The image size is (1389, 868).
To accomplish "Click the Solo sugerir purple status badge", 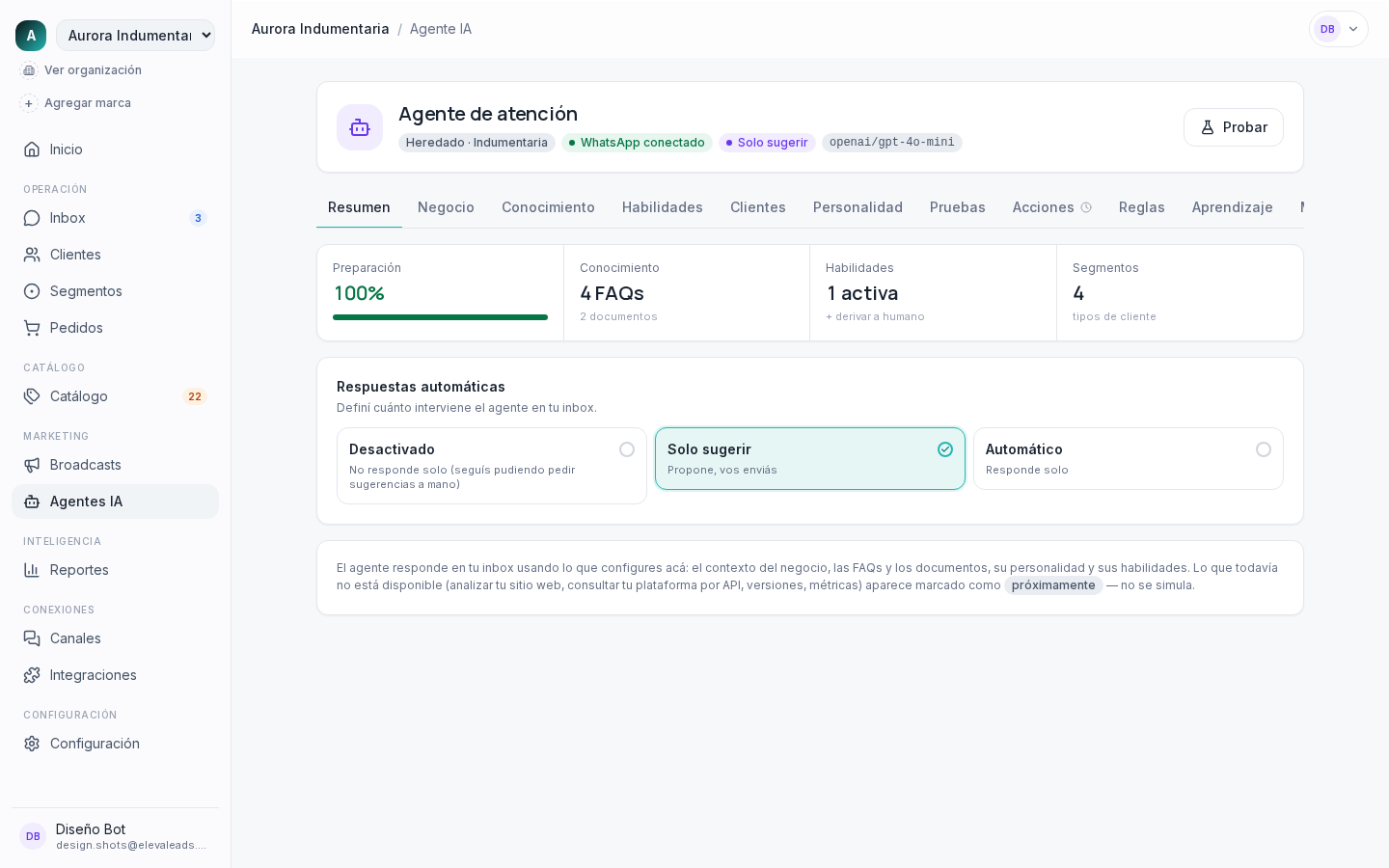I will [x=767, y=143].
